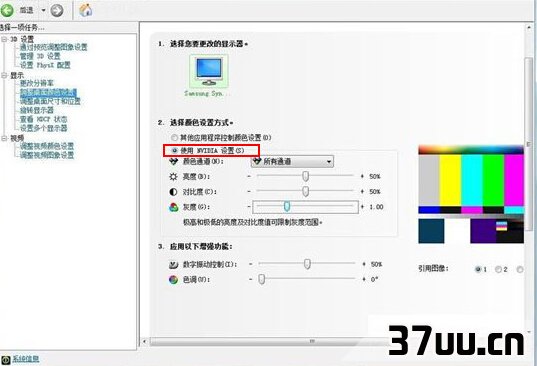The width and height of the screenshot is (537, 366).
Task: Select the Samsung monitor icon
Action: [209, 72]
